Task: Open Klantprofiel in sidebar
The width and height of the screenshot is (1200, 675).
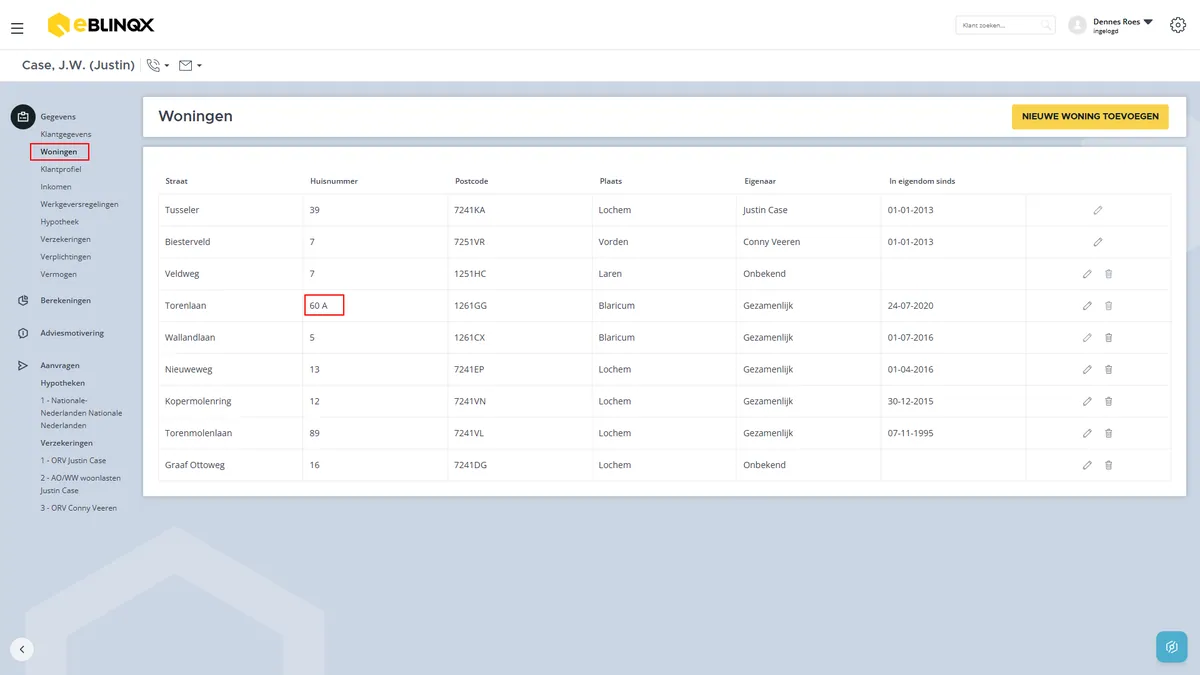Action: pyautogui.click(x=61, y=169)
